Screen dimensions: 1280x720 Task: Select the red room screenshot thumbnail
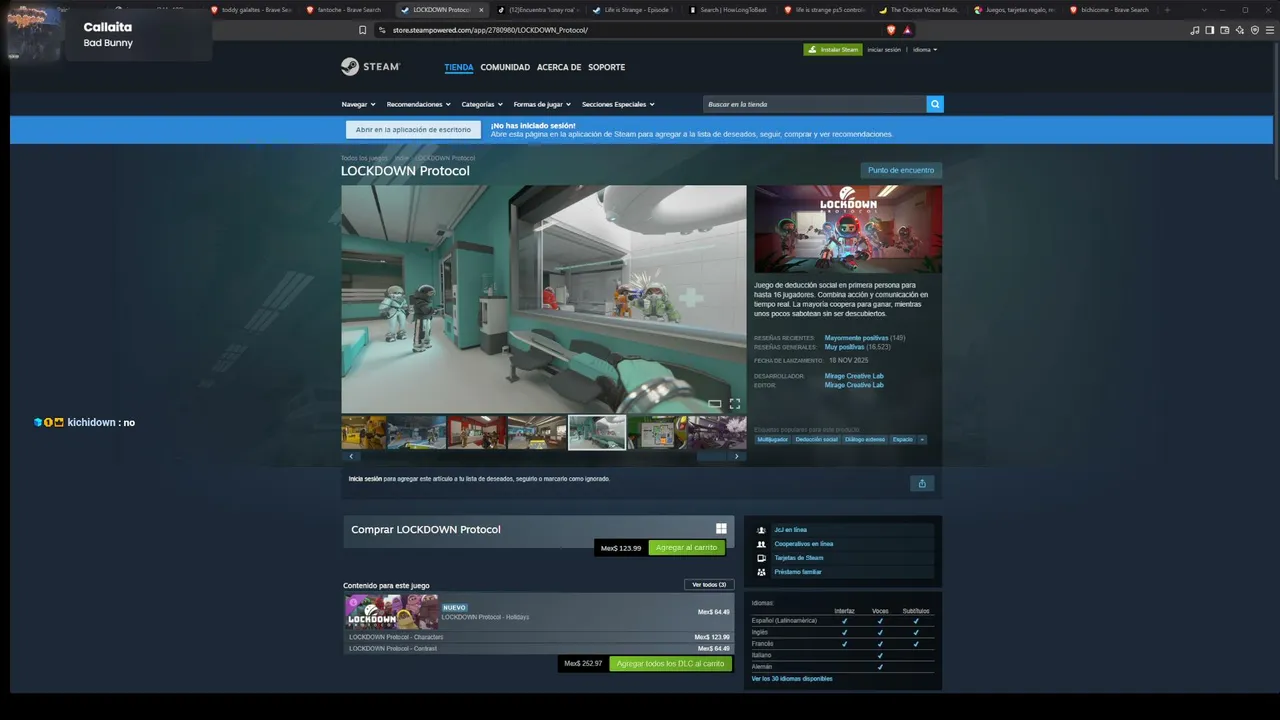click(476, 432)
